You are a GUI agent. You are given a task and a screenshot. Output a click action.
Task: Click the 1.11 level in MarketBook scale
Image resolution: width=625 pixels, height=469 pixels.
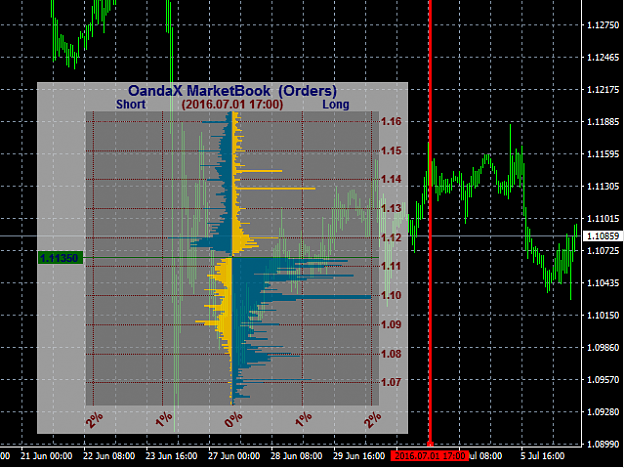pos(391,266)
